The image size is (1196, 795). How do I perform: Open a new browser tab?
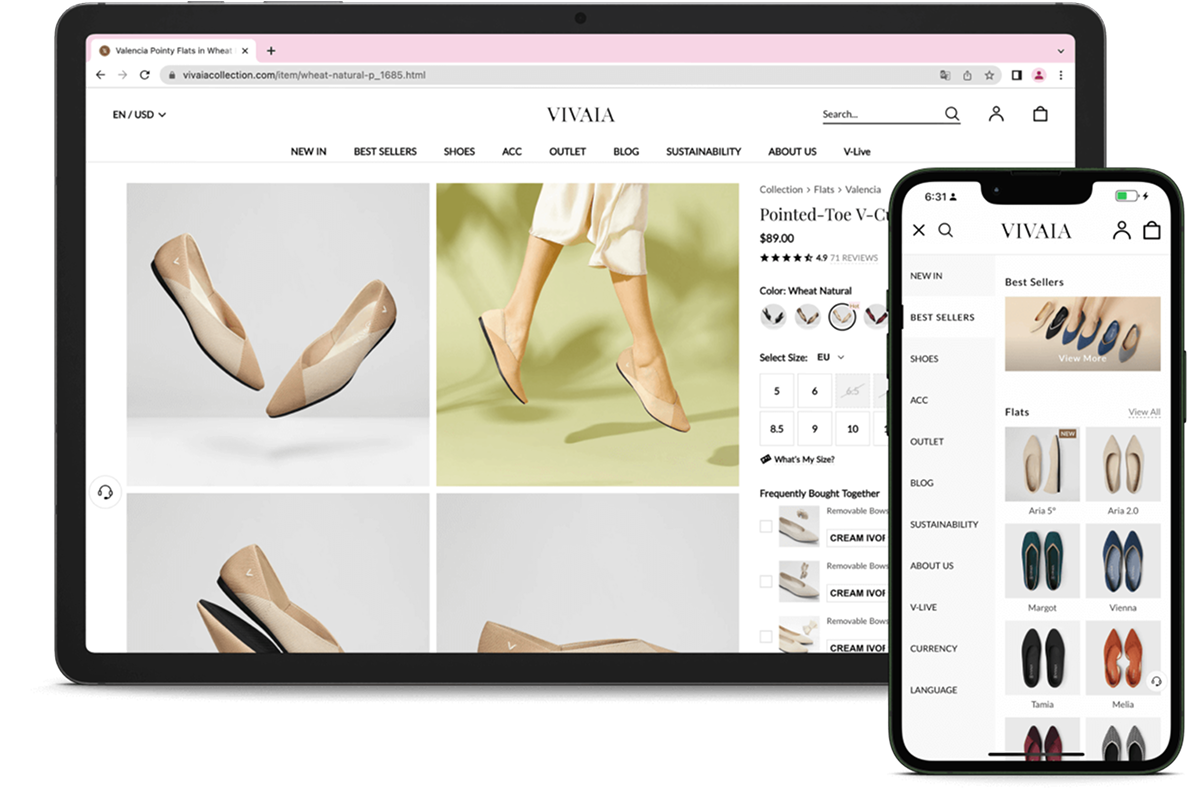point(271,51)
